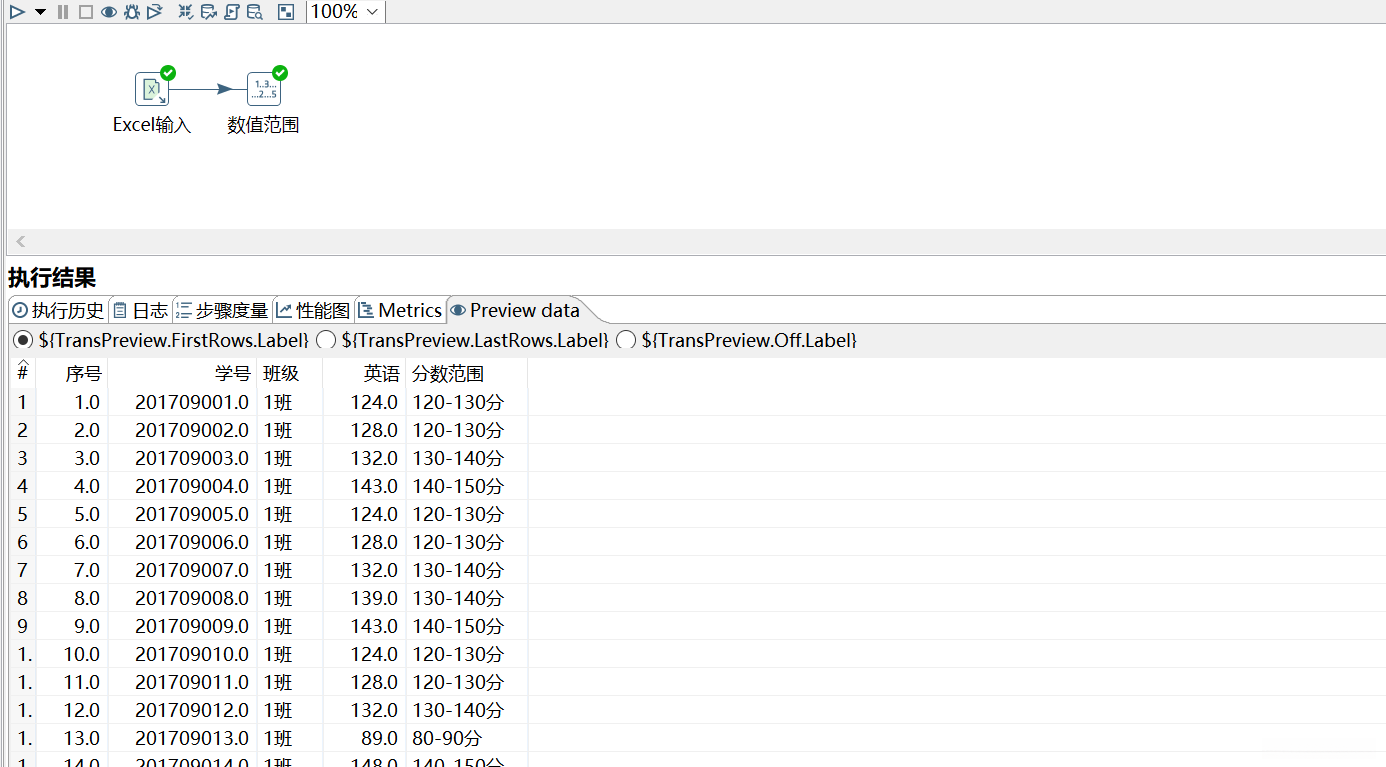Select 学号 cell 201709008.0
This screenshot has height=767, width=1386.
182,598
